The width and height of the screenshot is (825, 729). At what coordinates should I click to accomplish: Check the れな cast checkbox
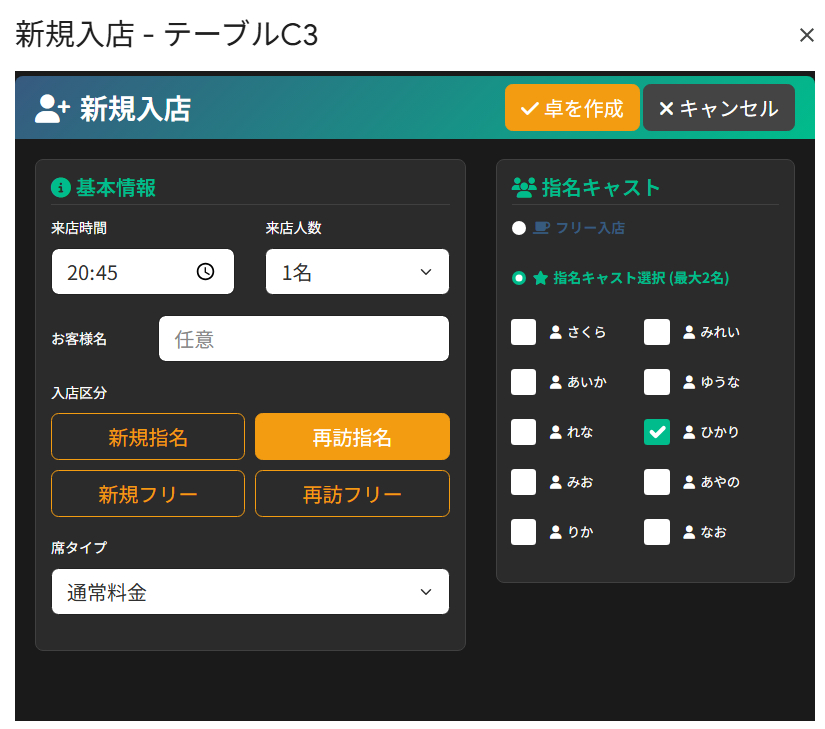pyautogui.click(x=524, y=432)
